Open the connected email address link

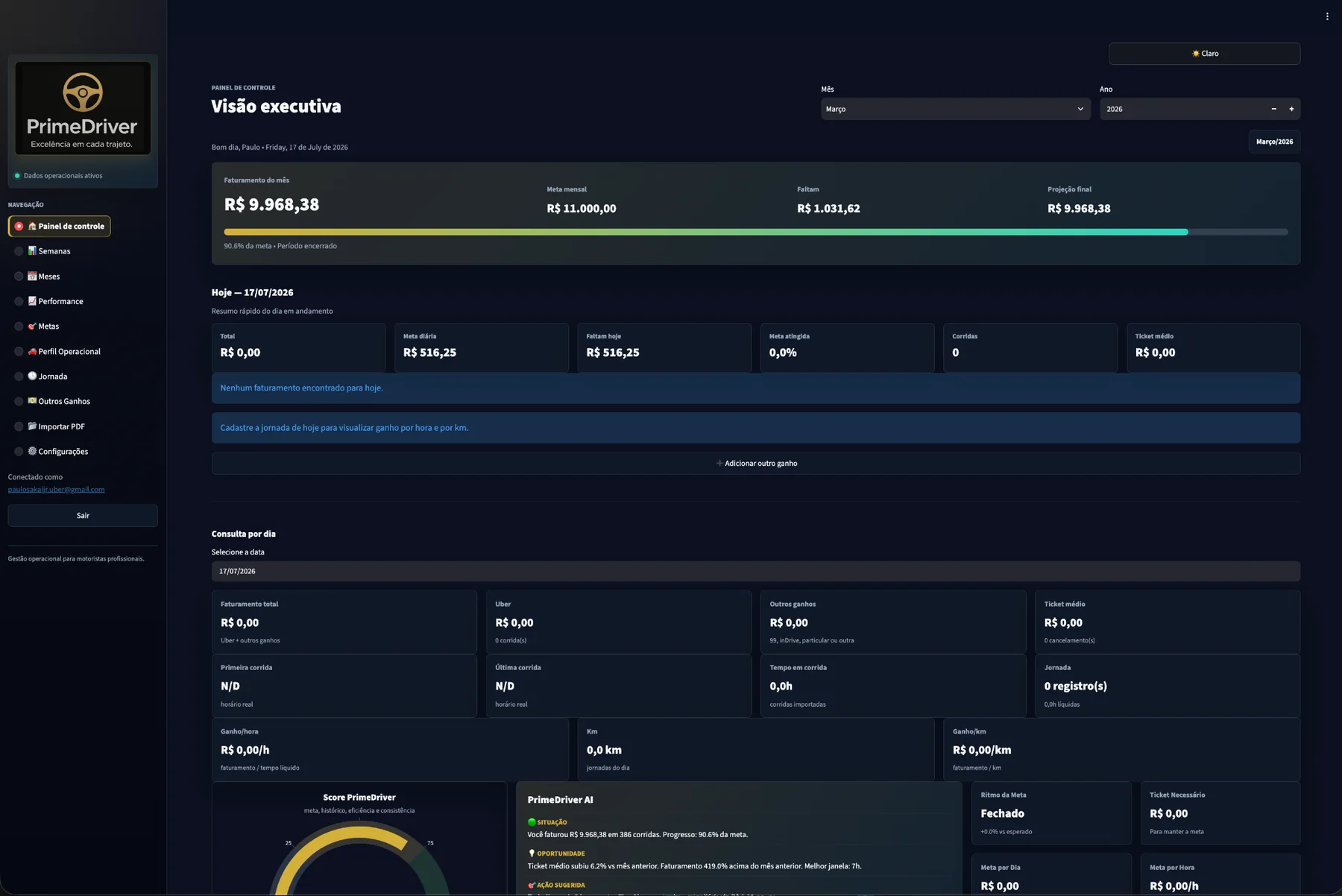(56, 490)
